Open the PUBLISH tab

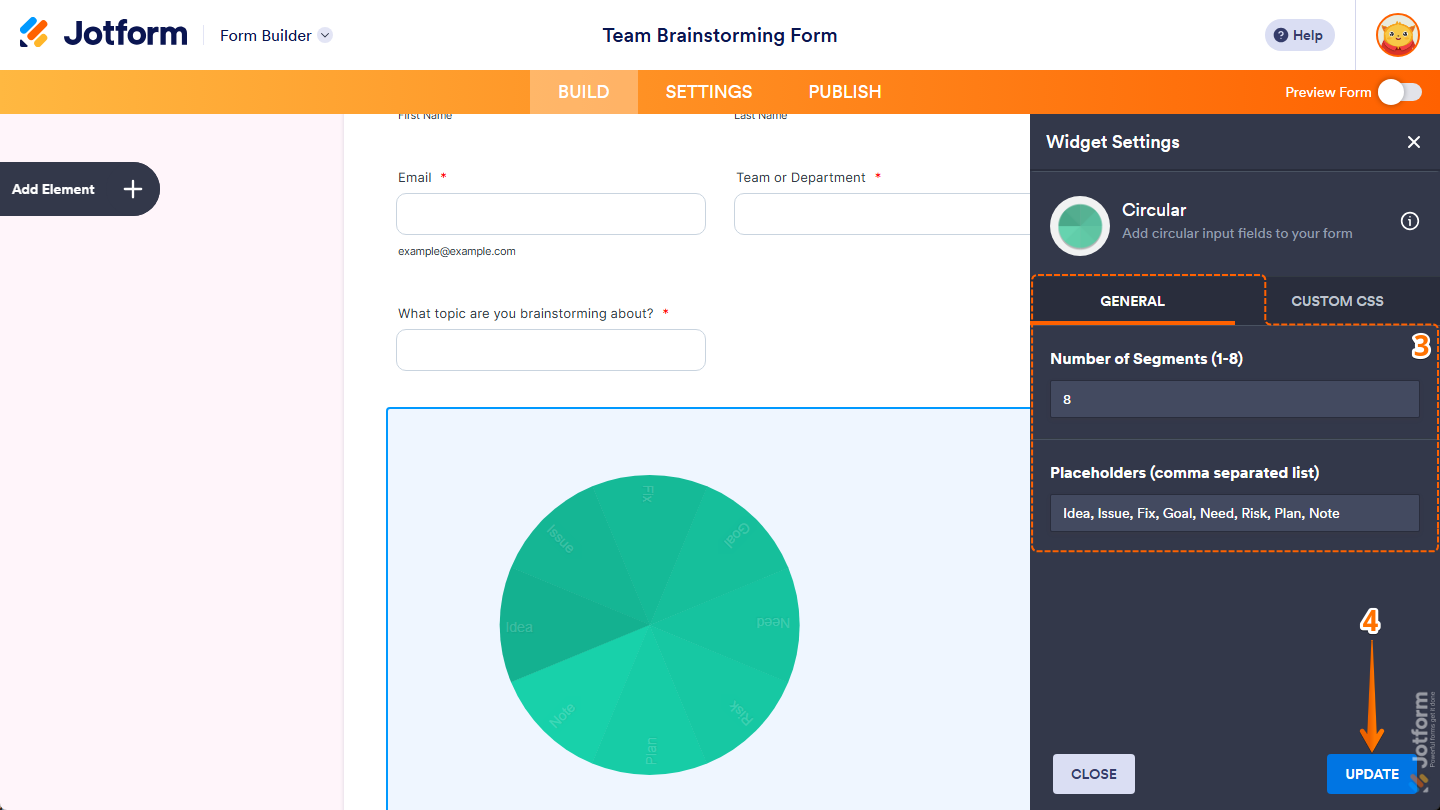click(844, 91)
